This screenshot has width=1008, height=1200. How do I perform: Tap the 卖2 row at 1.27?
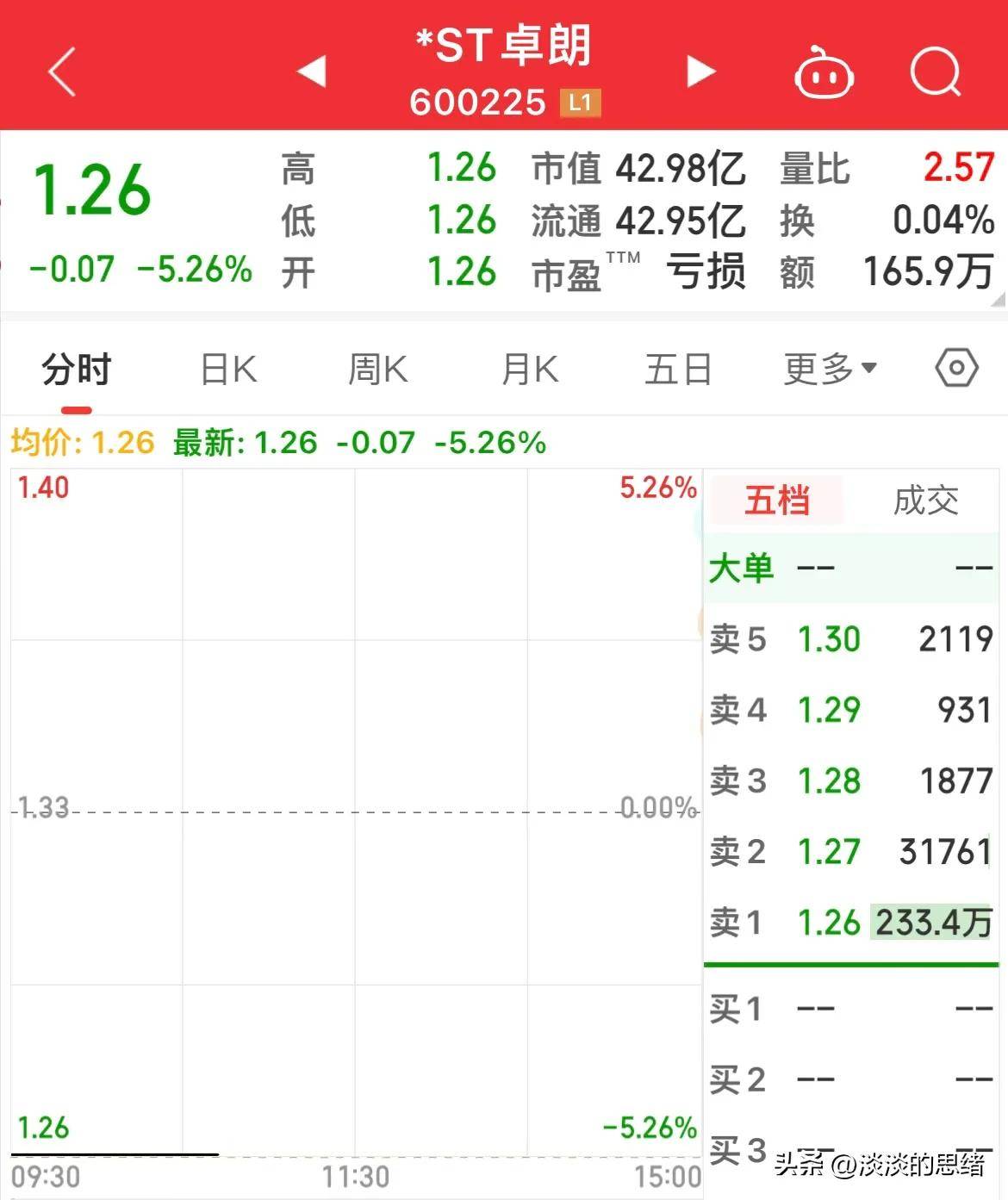851,851
